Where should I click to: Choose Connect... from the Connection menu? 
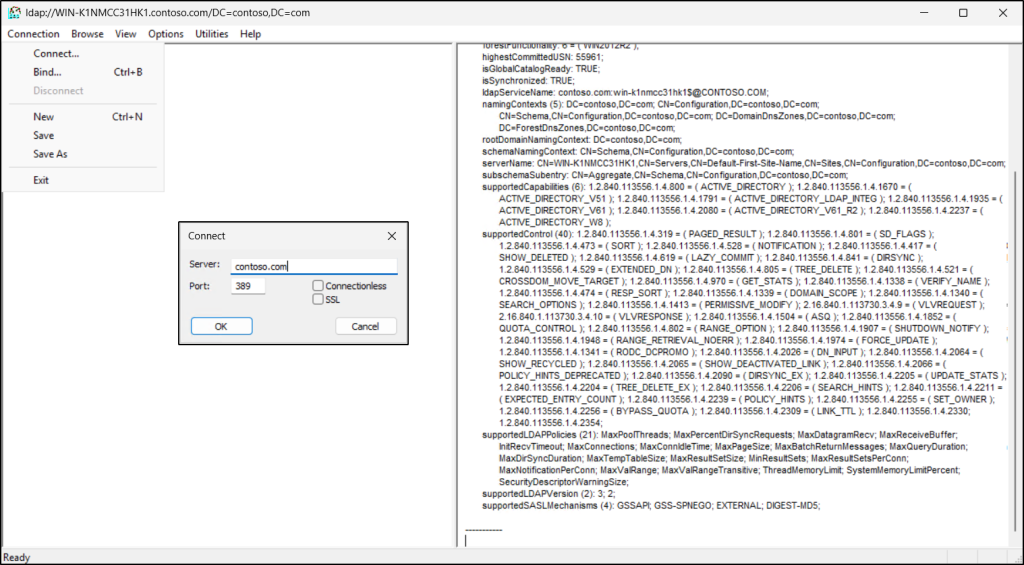(x=56, y=54)
